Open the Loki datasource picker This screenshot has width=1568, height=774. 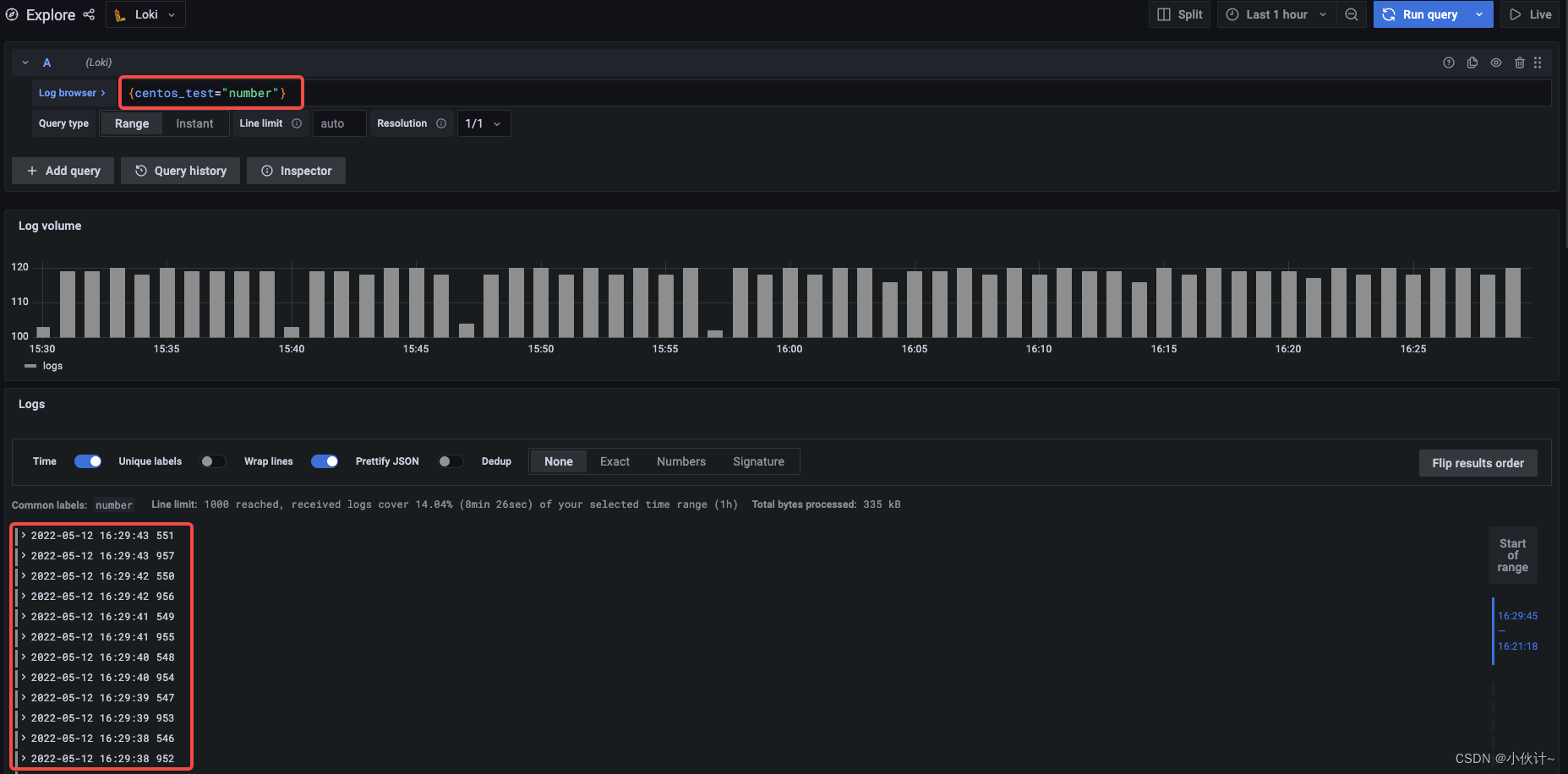tap(145, 14)
